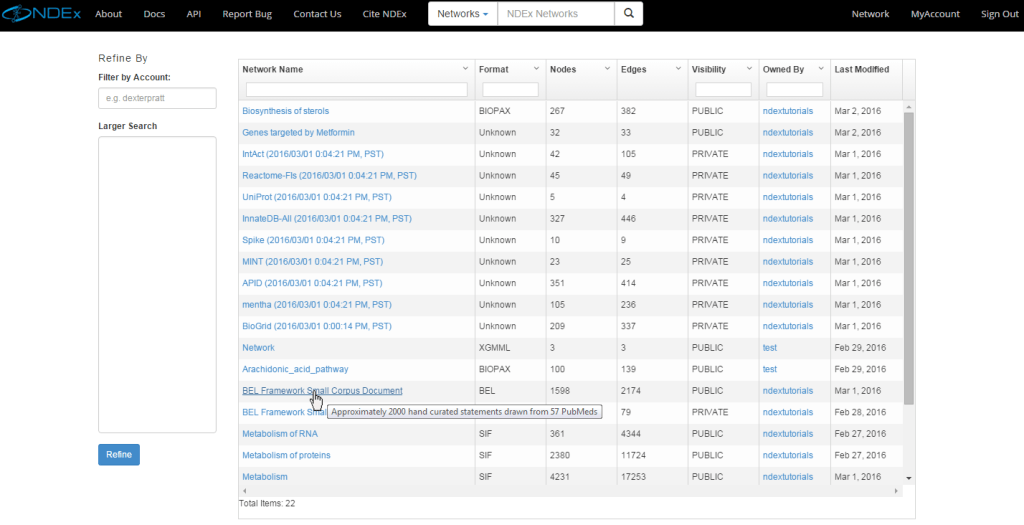Click the Larger Search text area
Viewport: 1024px width, 525px height.
(x=157, y=284)
